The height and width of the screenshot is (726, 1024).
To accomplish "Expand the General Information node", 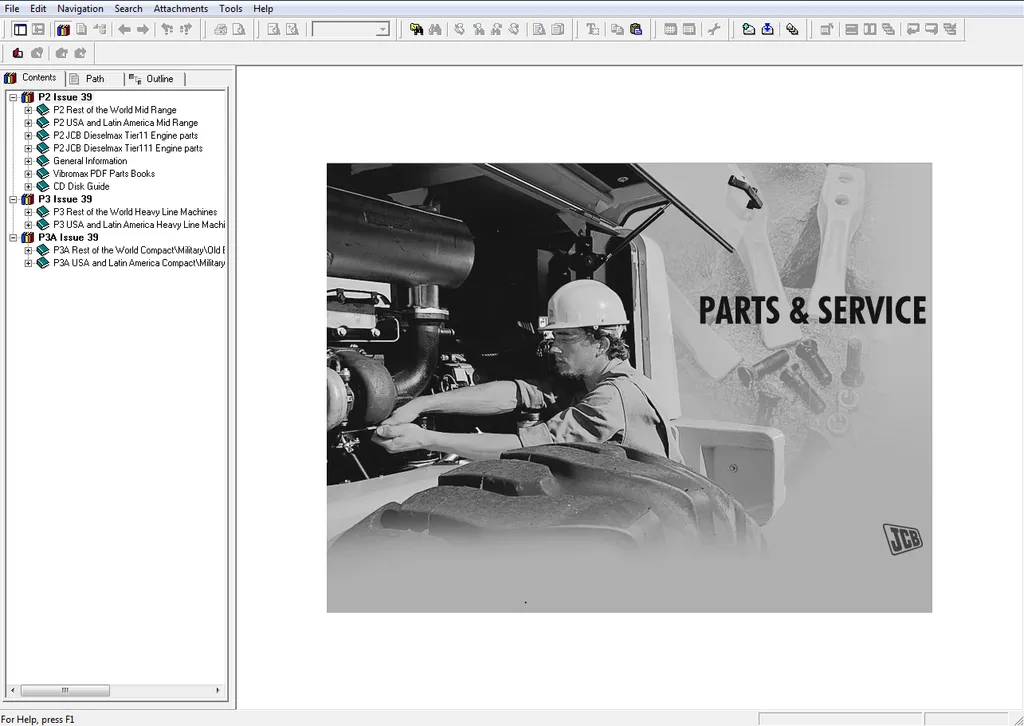I will (28, 161).
